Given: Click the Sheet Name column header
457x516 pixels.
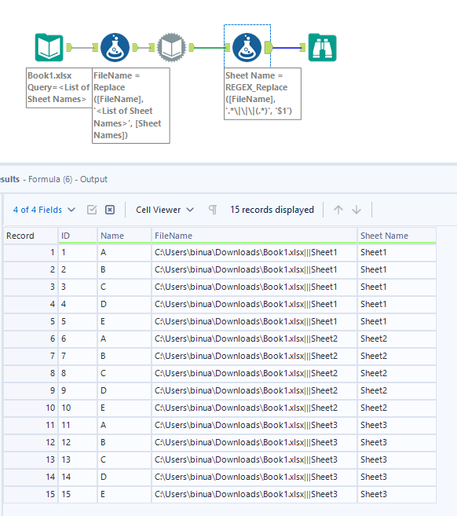Looking at the screenshot, I should tap(397, 236).
